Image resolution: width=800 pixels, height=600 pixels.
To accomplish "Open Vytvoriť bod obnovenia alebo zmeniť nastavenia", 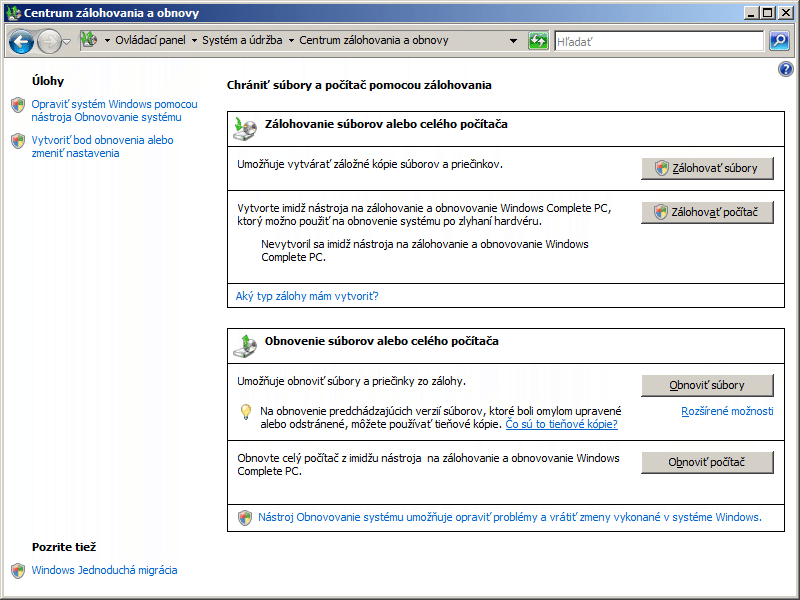I will point(103,146).
